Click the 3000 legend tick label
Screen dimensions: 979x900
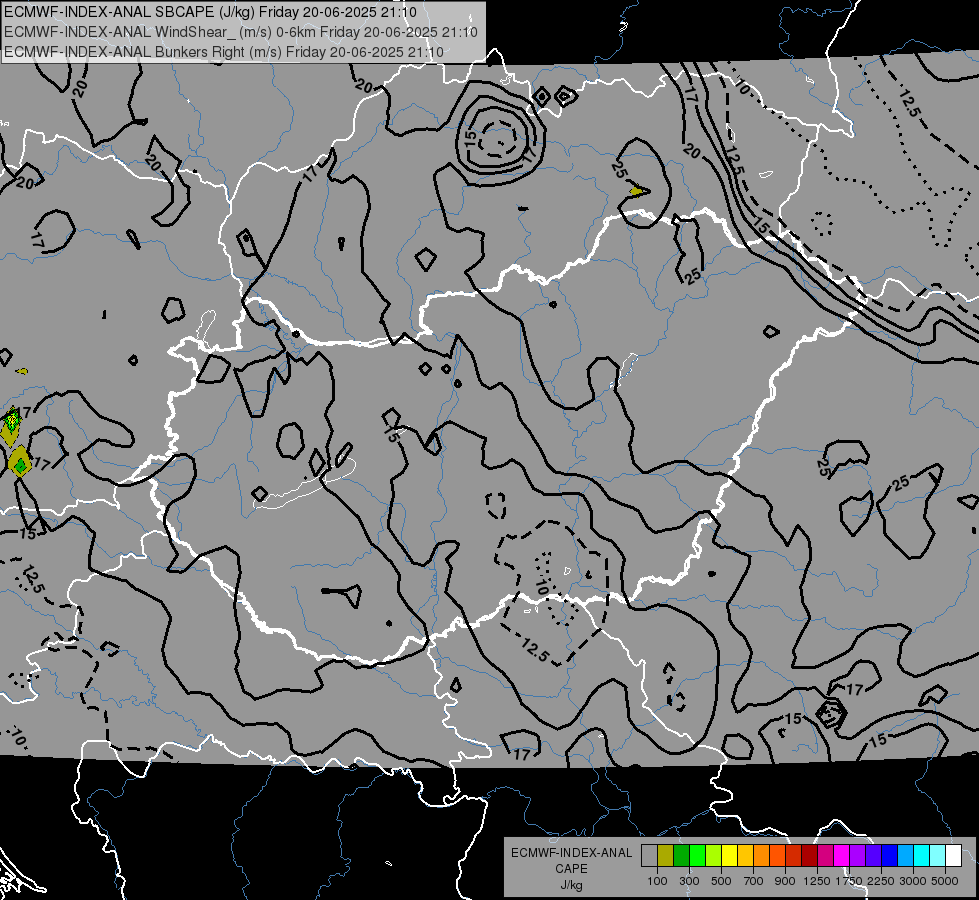913,881
